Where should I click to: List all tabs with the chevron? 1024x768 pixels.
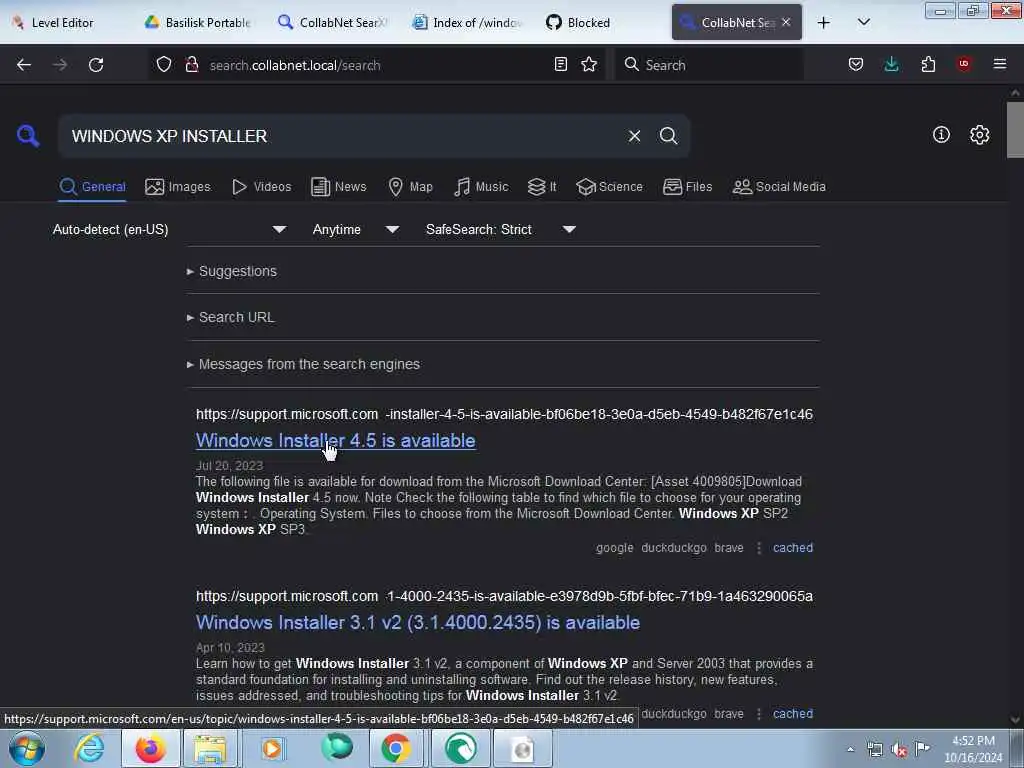863,22
